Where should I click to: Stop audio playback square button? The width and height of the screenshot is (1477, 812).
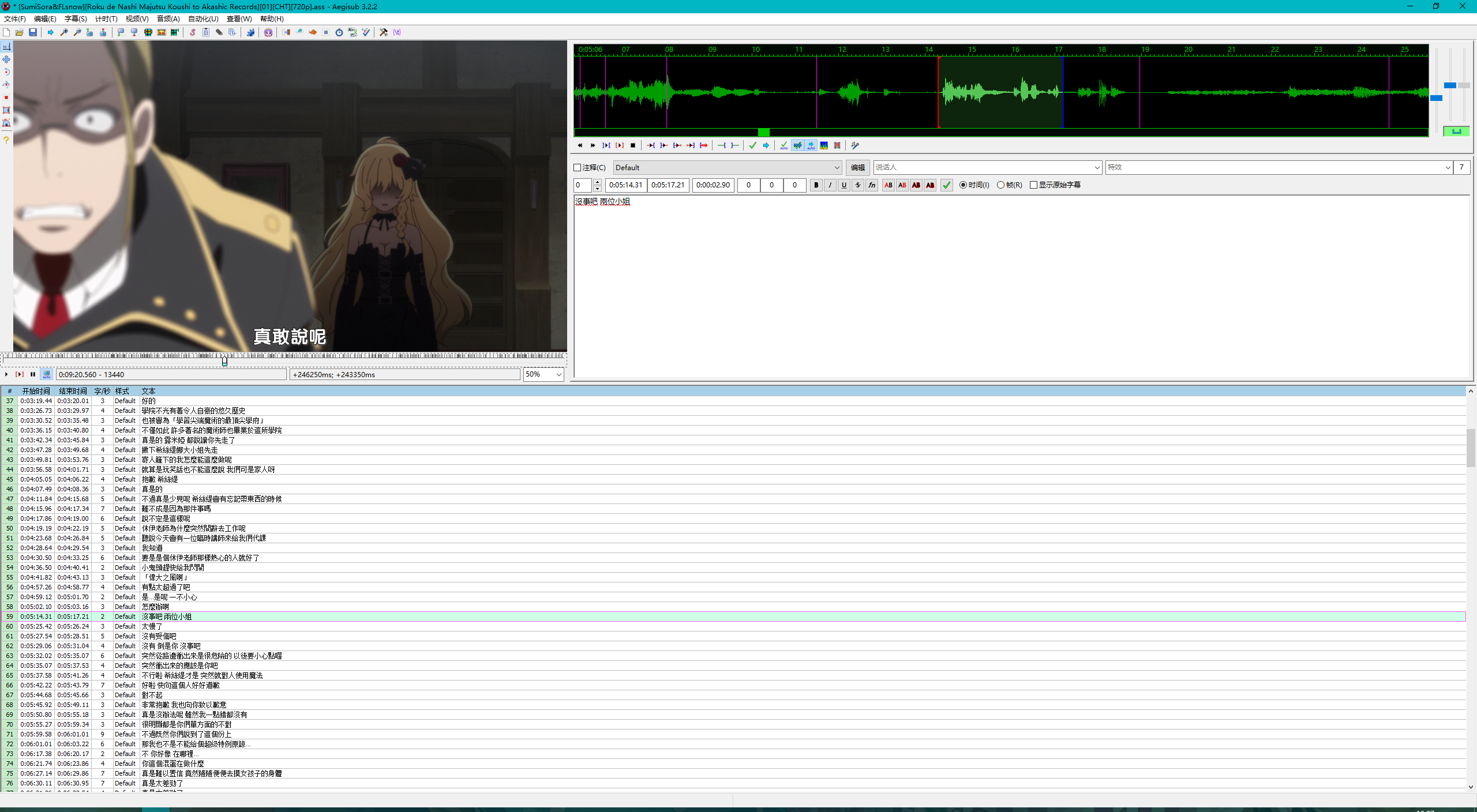(633, 145)
